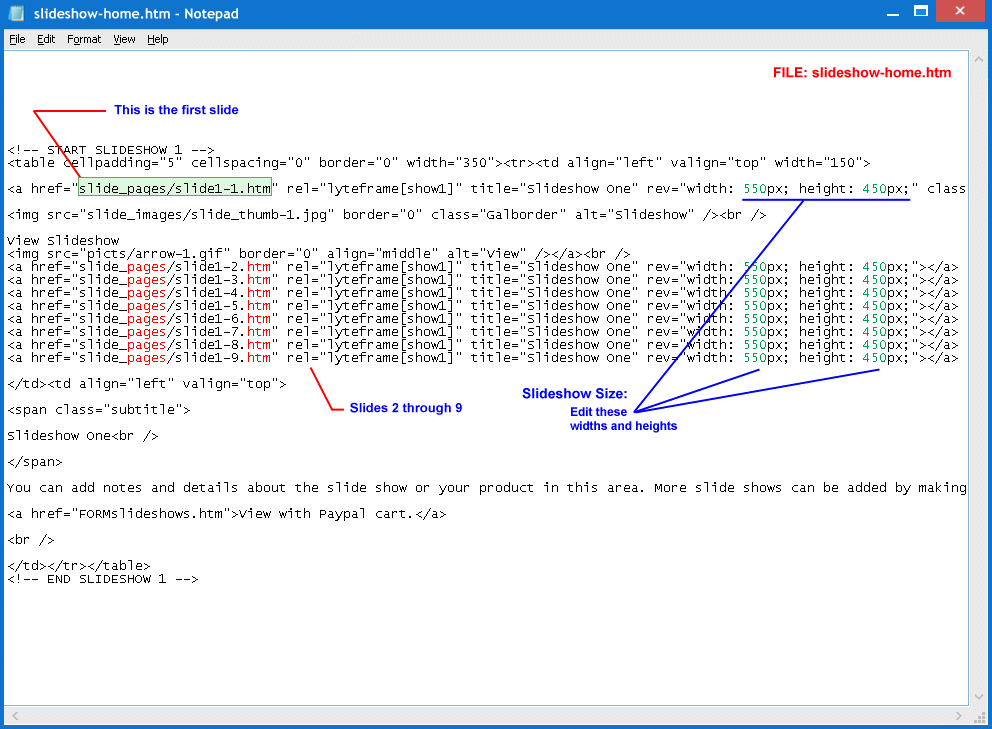Click the vertical scrollbar down arrow

pyautogui.click(x=978, y=697)
